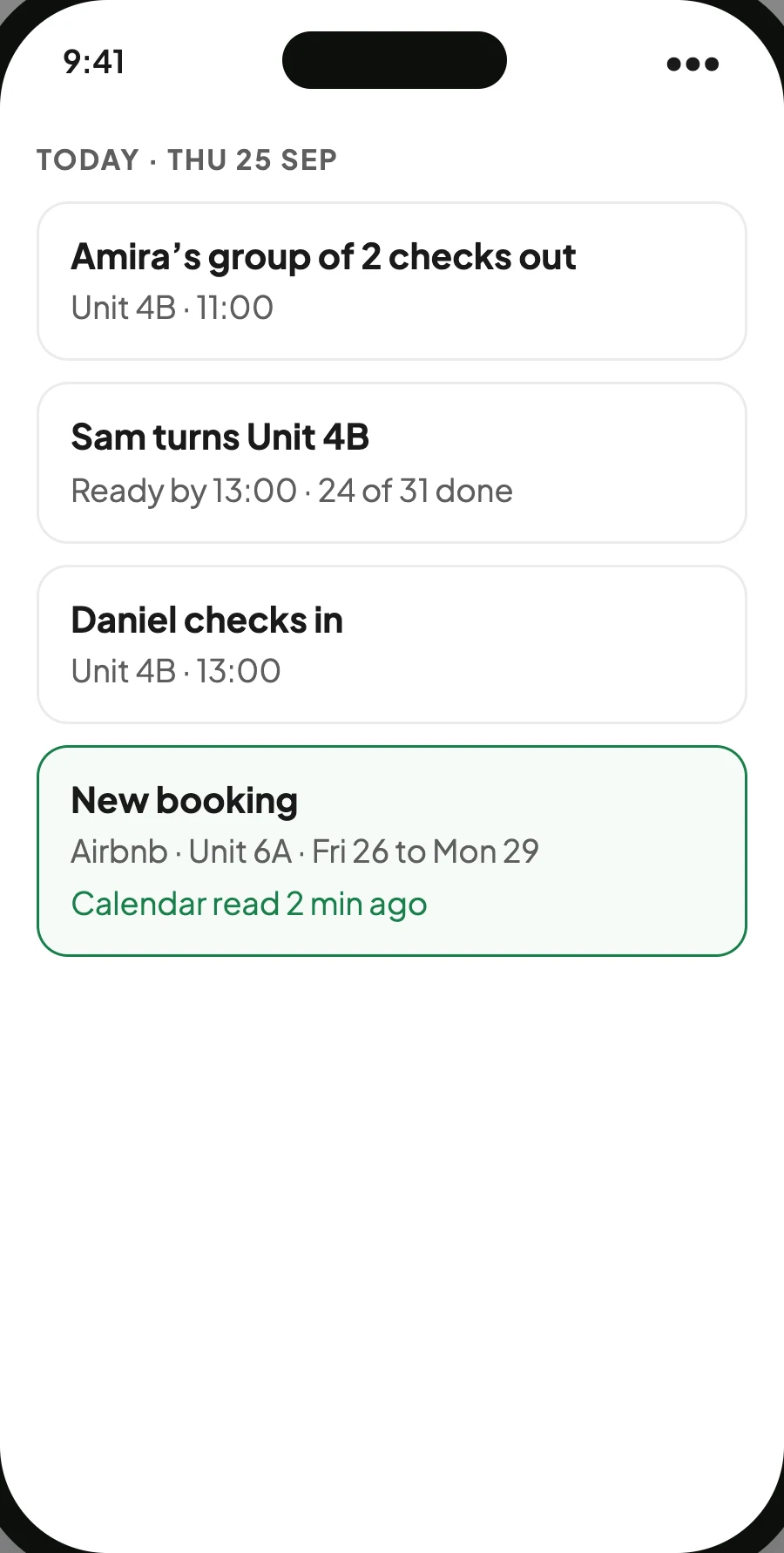Click the 9:41 status bar clock

94,62
